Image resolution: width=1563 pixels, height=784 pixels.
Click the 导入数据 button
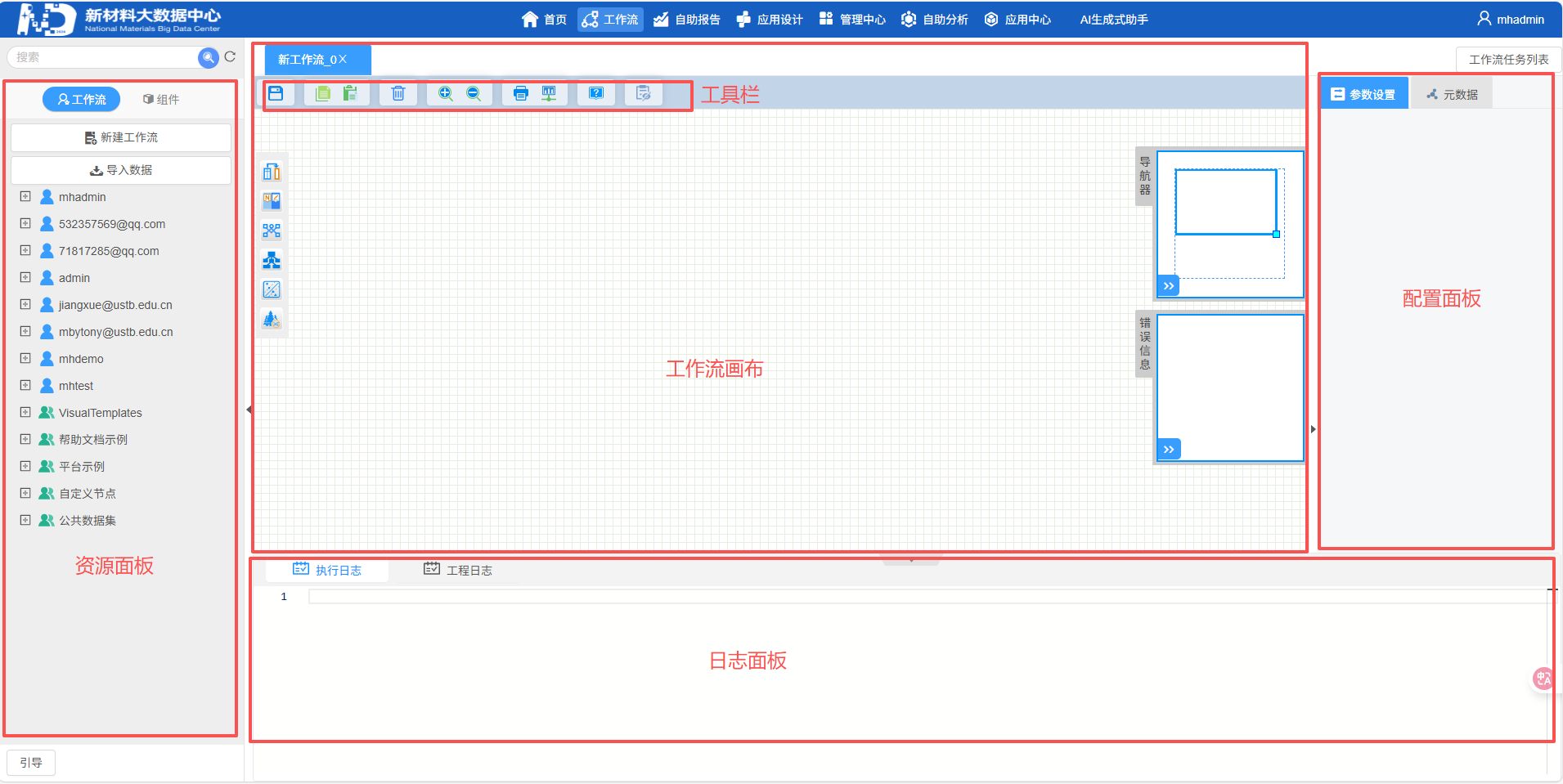click(121, 170)
